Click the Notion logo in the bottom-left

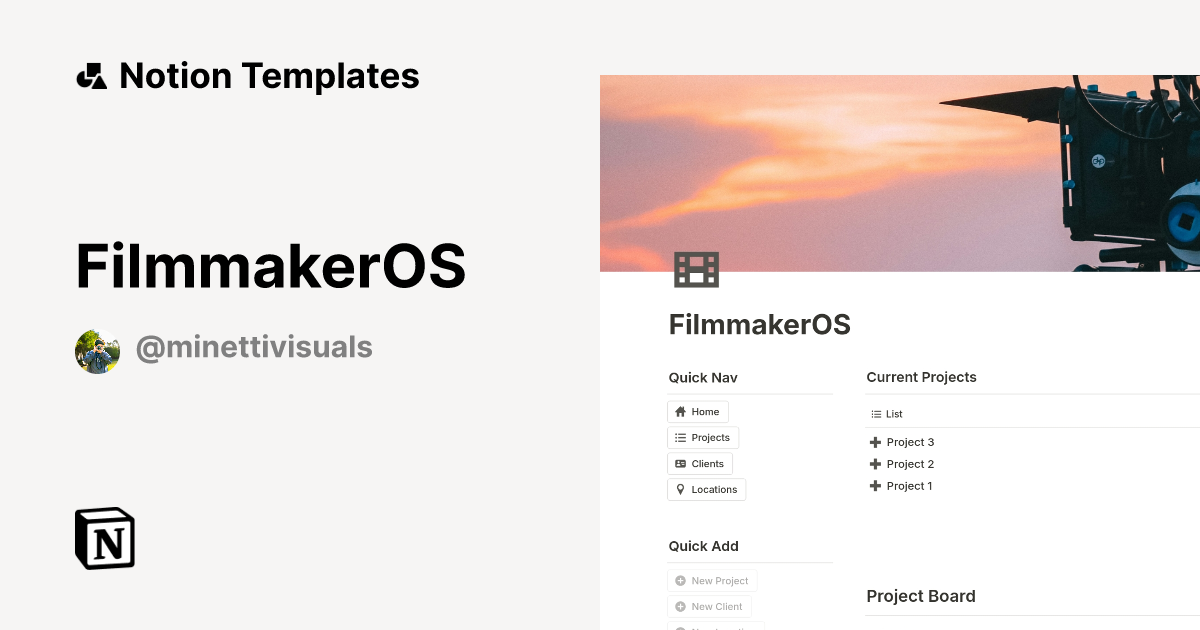[104, 538]
